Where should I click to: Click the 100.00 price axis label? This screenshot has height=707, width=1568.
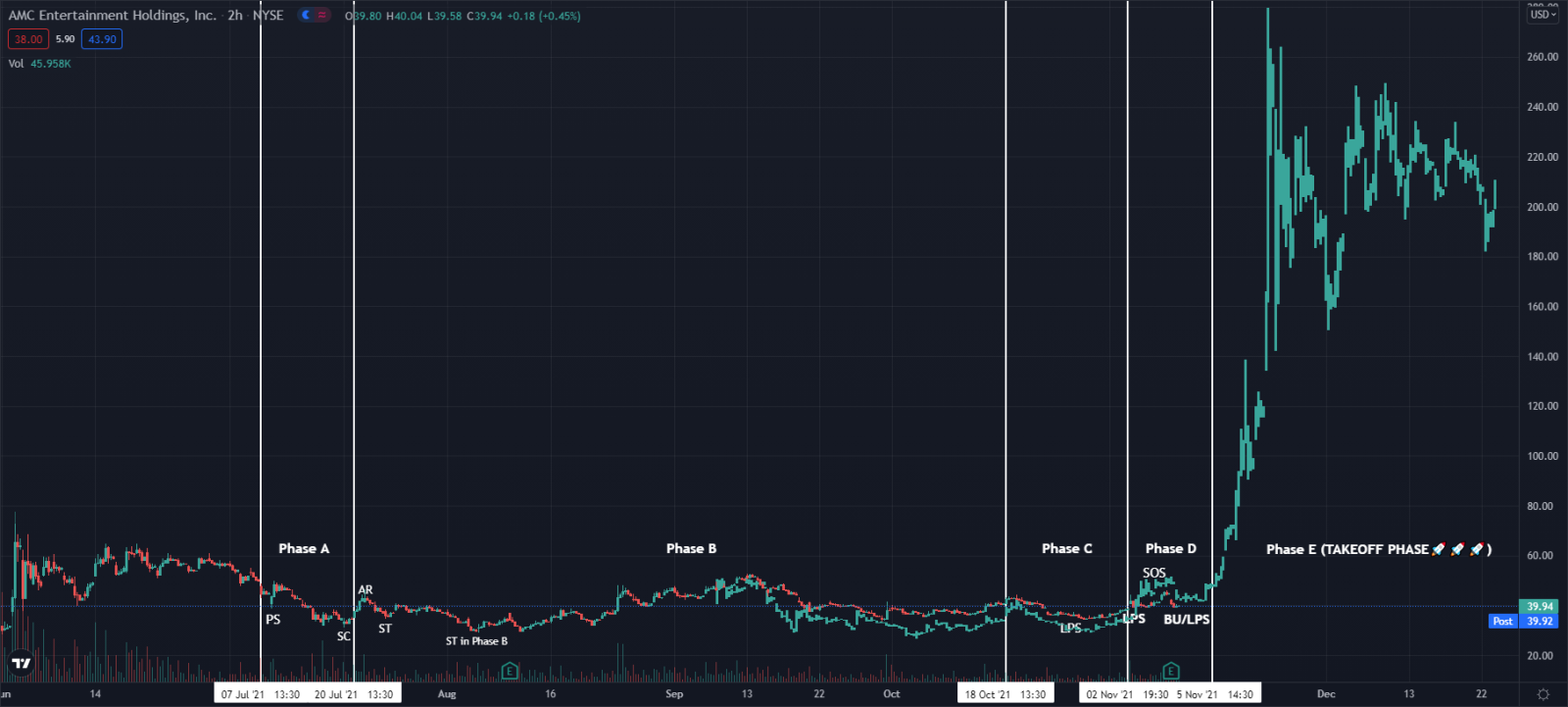point(1543,456)
